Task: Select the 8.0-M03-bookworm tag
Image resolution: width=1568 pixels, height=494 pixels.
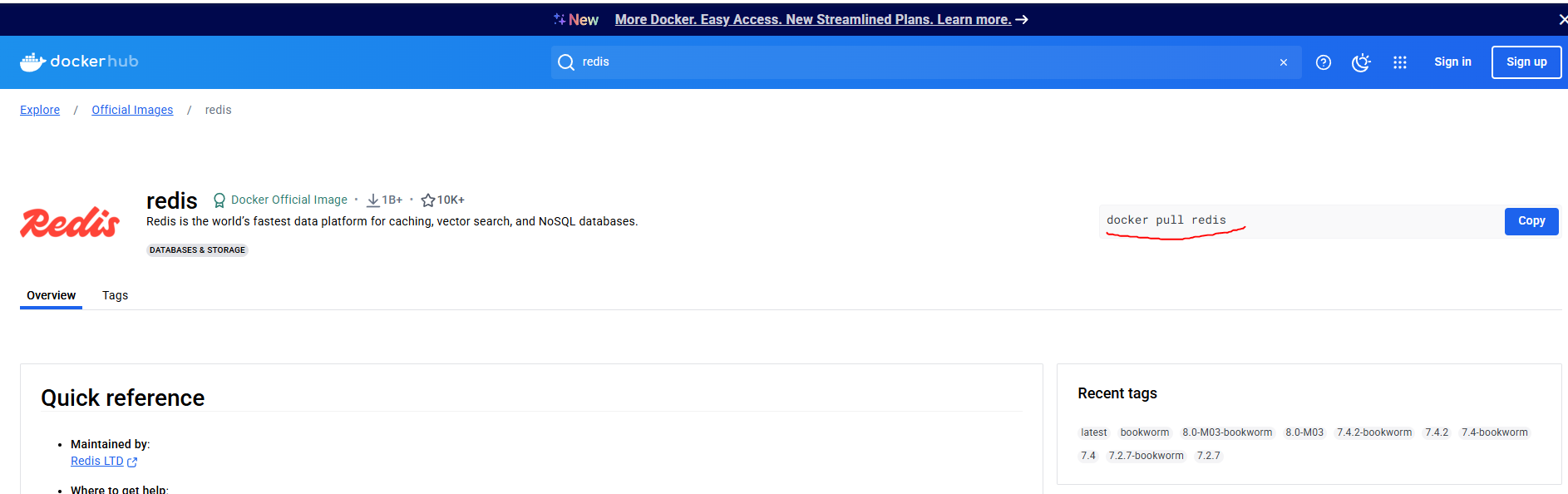Action: pos(1227,432)
